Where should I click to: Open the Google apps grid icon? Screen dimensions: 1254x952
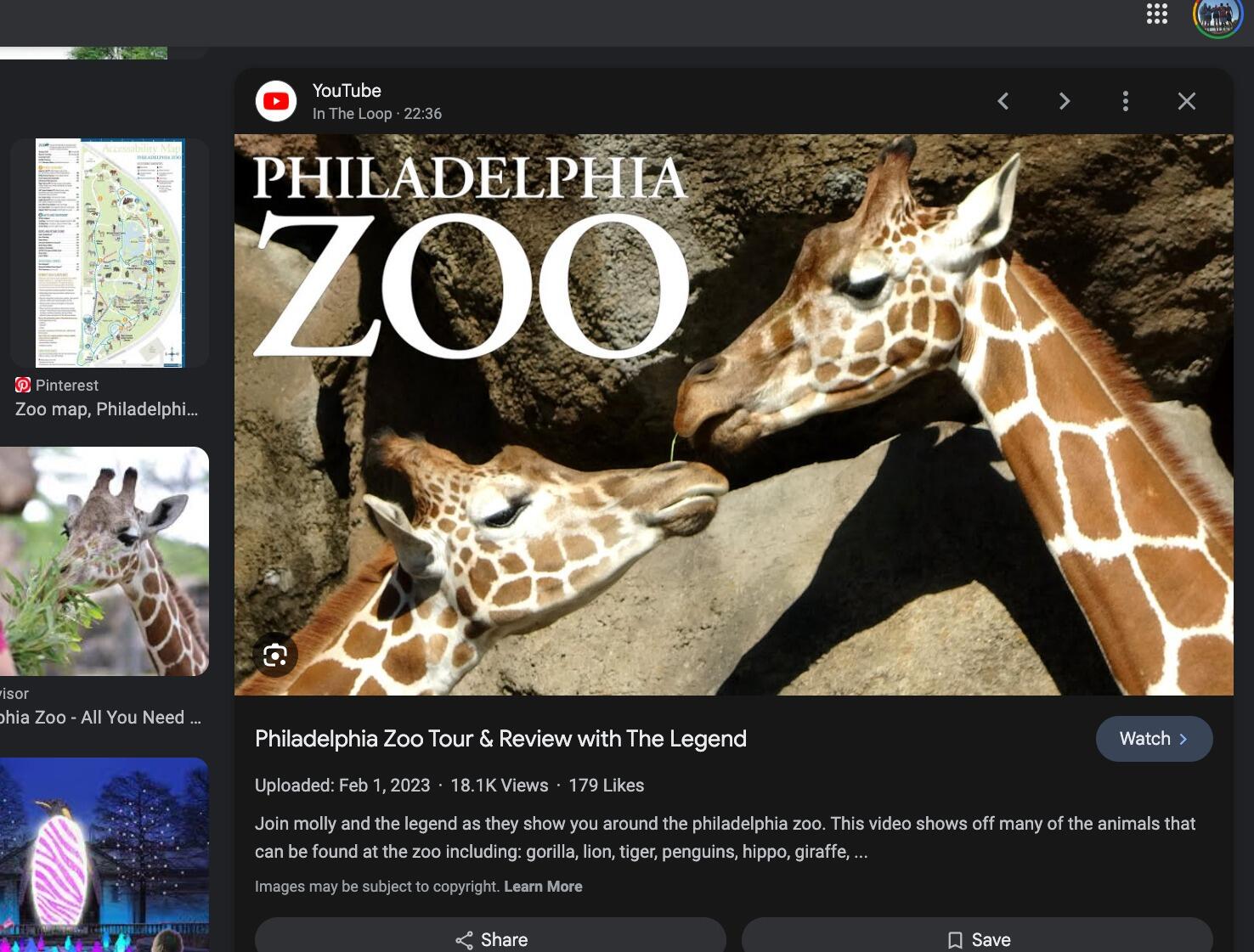tap(1157, 14)
